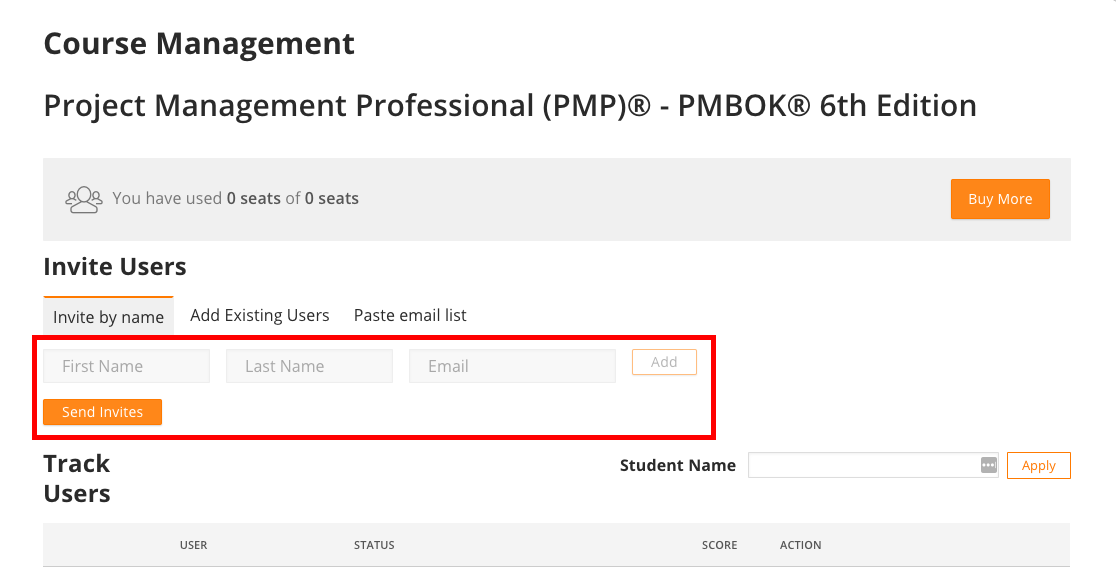This screenshot has height=572, width=1116.
Task: Select the Invite by name tab
Action: tap(108, 317)
